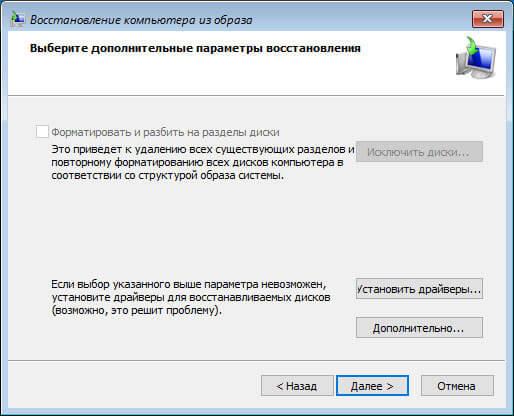The width and height of the screenshot is (514, 416).
Task: Click the window title Восстановление компьютера из образа
Action: point(141,20)
